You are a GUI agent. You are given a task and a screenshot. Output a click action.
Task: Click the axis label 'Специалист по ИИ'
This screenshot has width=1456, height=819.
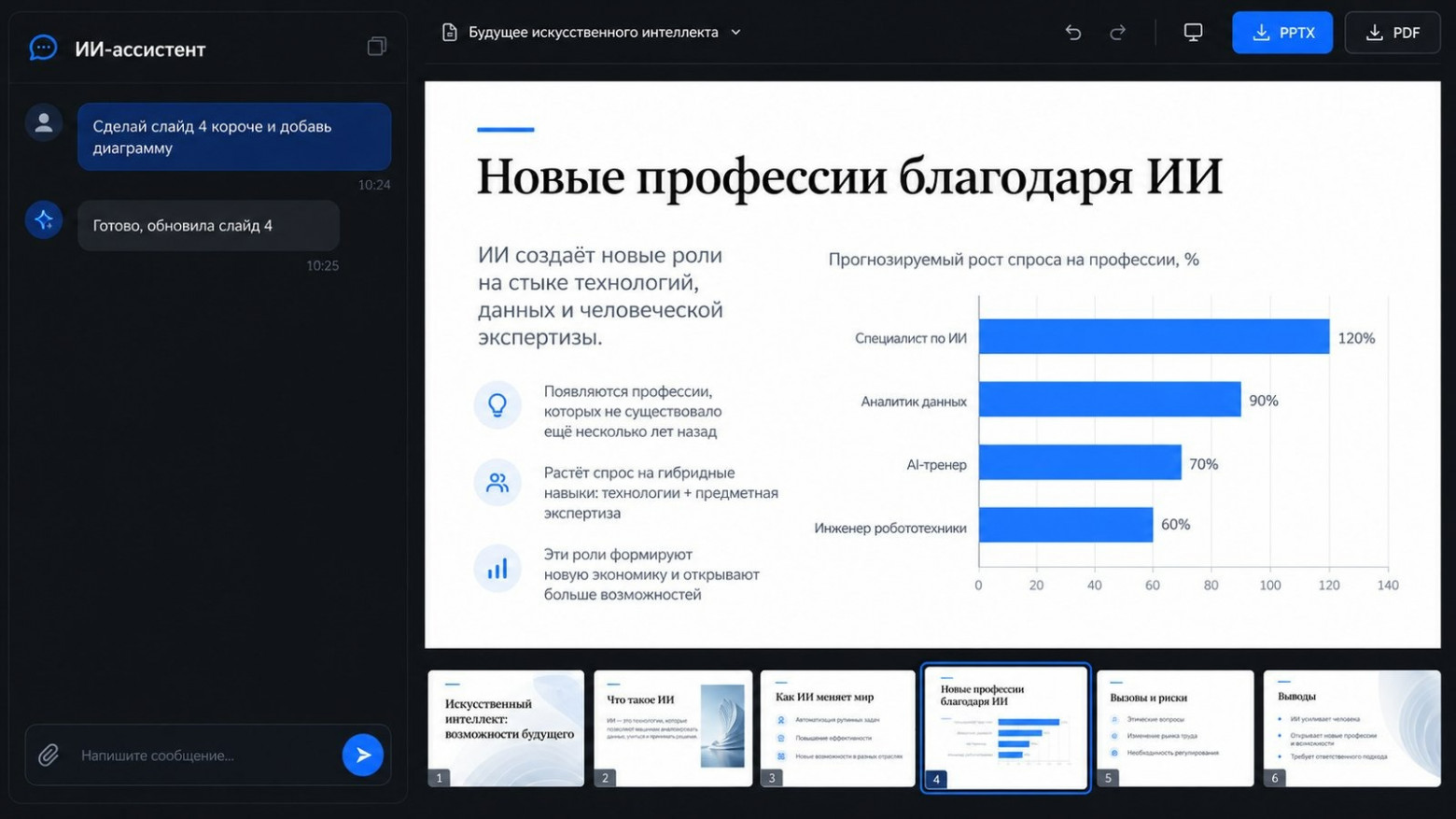(911, 338)
